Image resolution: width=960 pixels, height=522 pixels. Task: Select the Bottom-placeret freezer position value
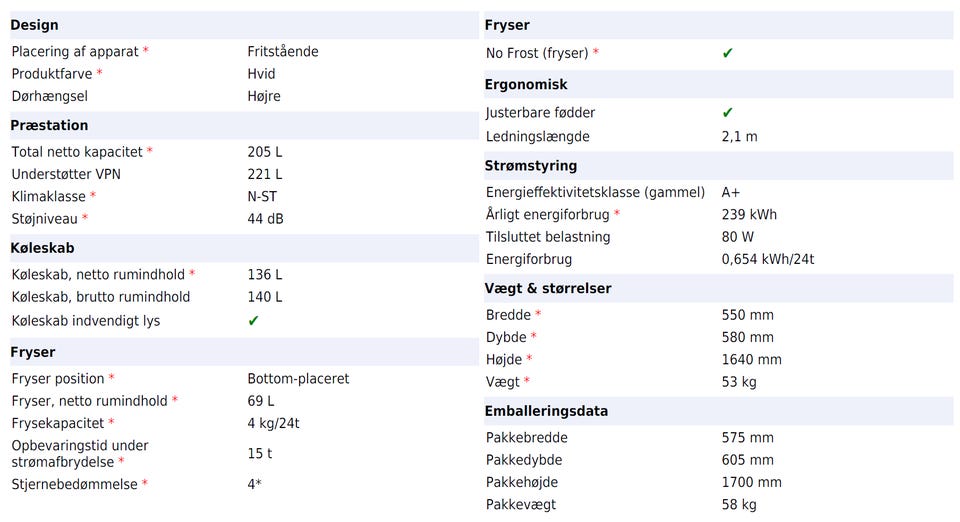pyautogui.click(x=298, y=379)
